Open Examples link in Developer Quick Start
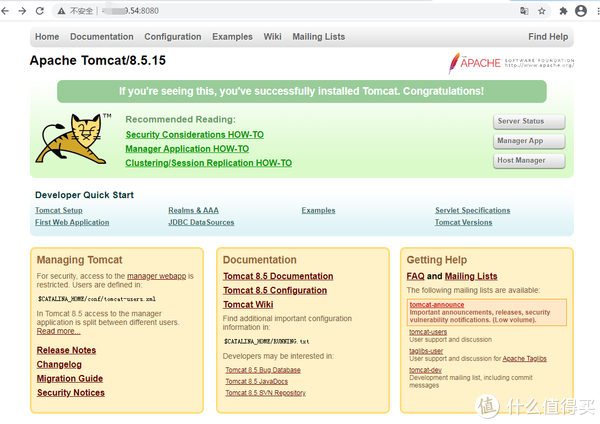 click(x=318, y=210)
